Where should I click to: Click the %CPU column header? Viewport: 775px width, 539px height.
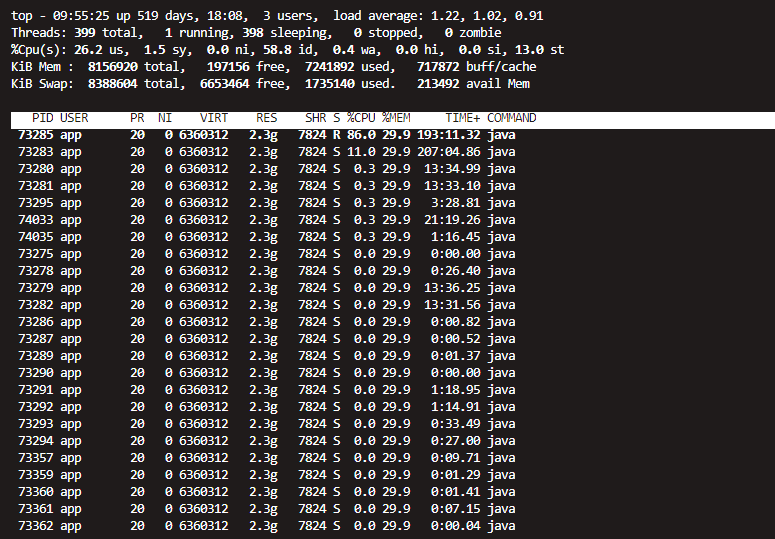click(x=361, y=118)
